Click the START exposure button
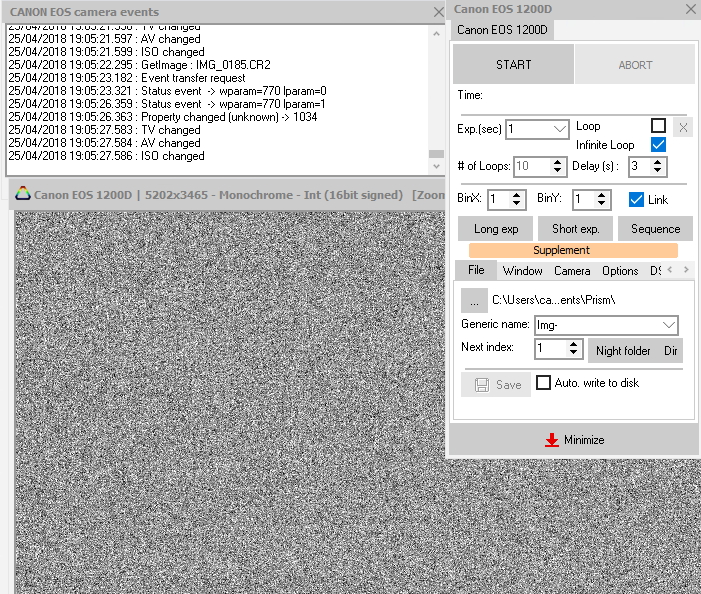The height and width of the screenshot is (594, 701). (513, 65)
